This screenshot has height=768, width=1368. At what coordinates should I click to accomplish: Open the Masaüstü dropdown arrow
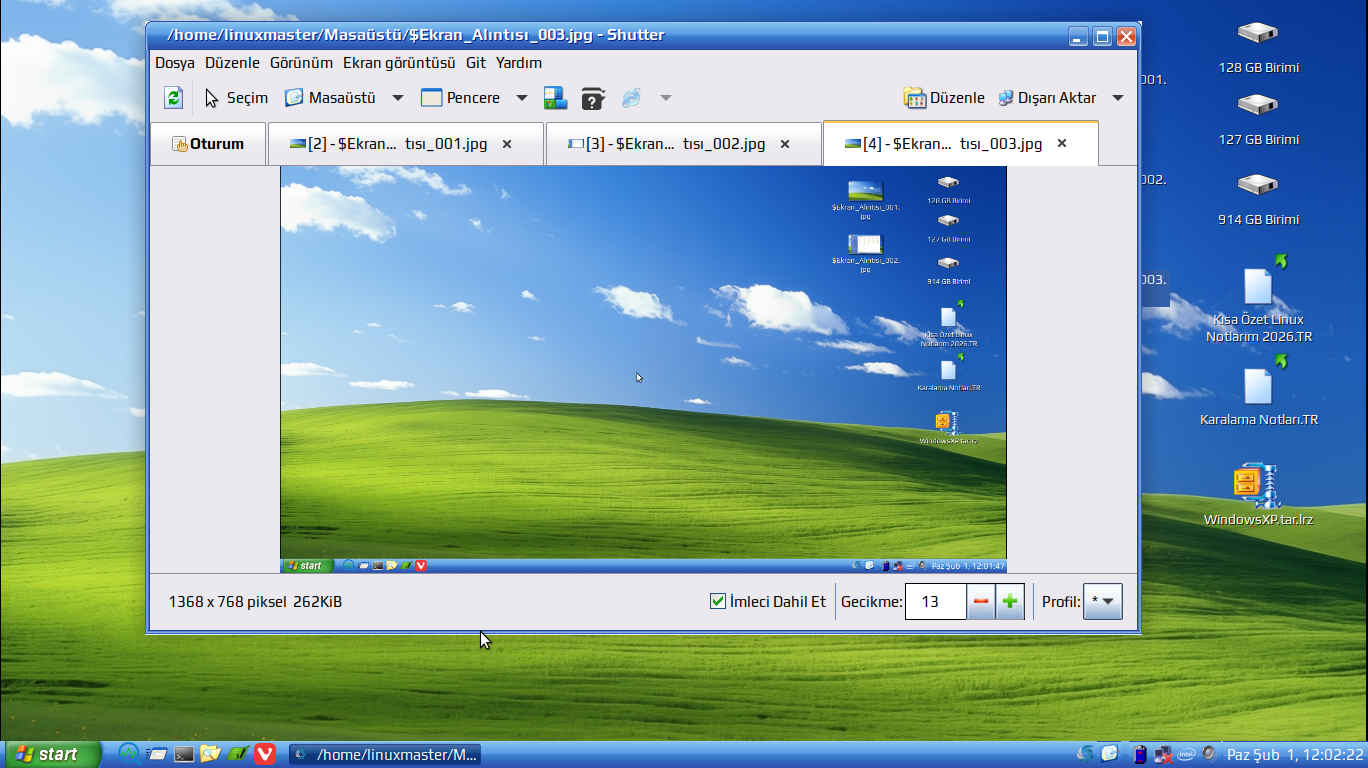click(x=398, y=98)
